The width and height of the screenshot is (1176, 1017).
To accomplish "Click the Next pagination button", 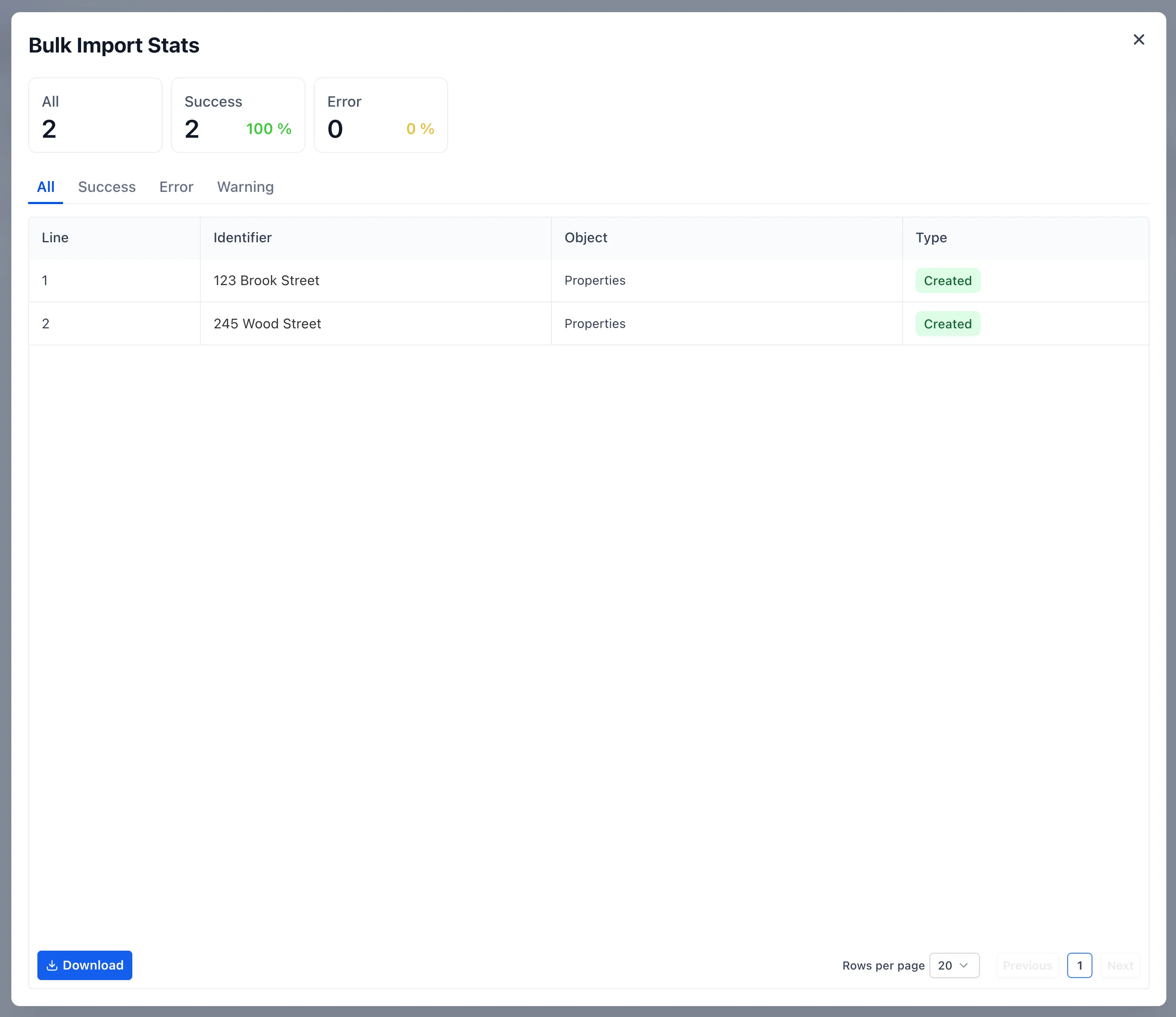I will point(1119,965).
